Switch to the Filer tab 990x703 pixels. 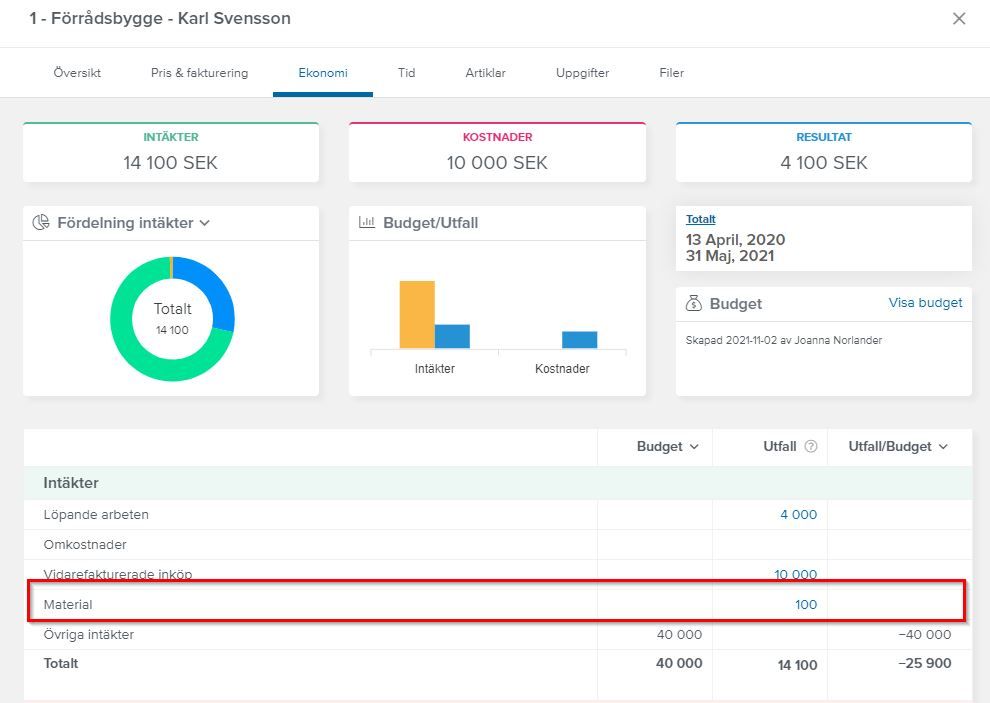coord(672,73)
